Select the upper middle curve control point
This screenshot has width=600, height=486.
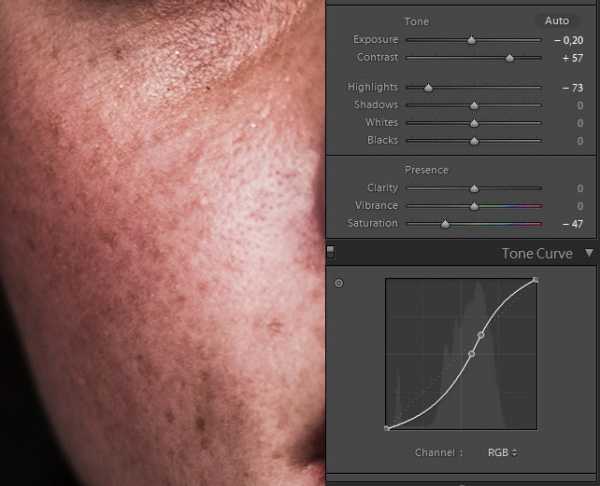coord(481,335)
